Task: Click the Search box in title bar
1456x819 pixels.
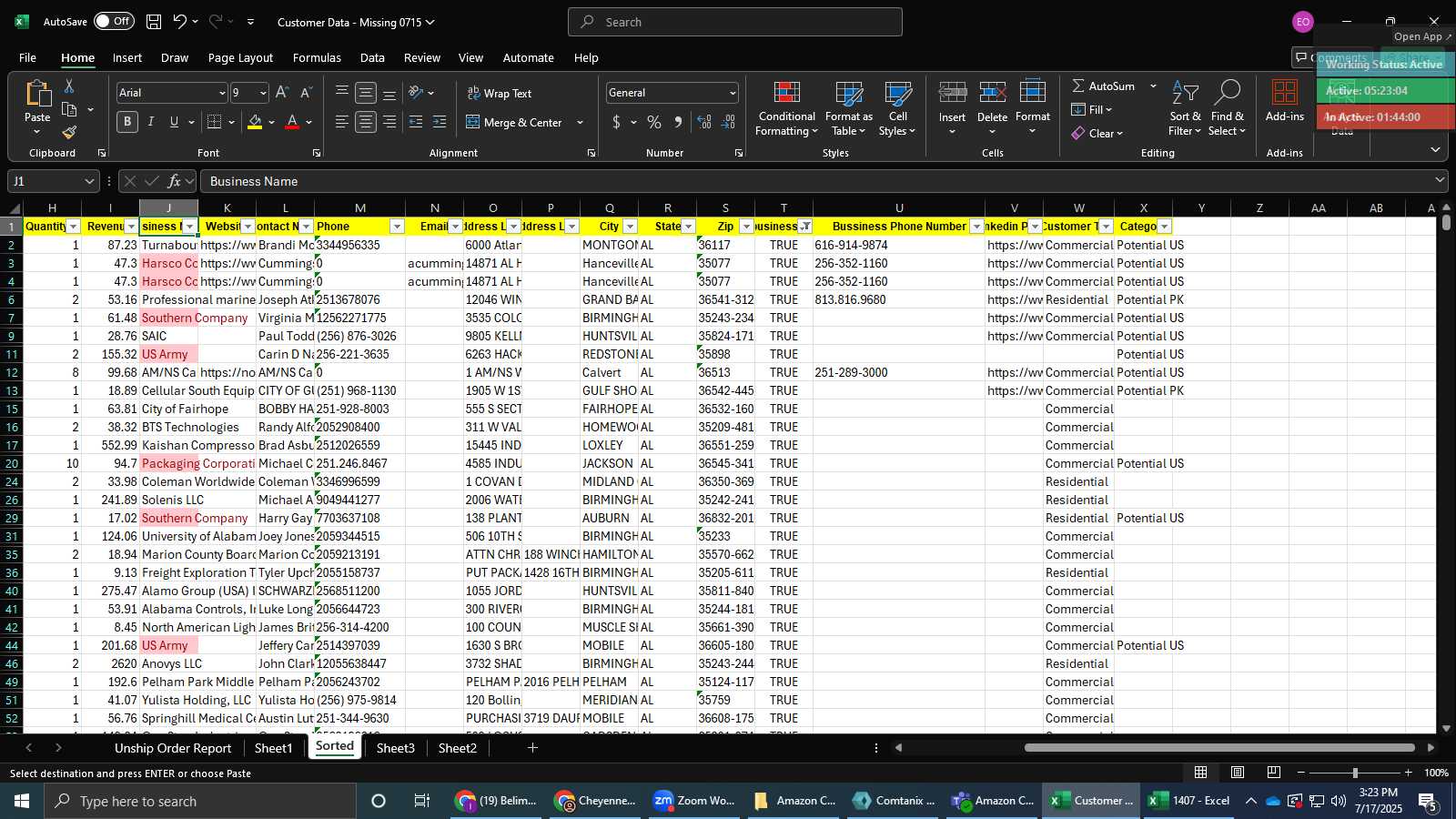Action: pyautogui.click(x=735, y=22)
